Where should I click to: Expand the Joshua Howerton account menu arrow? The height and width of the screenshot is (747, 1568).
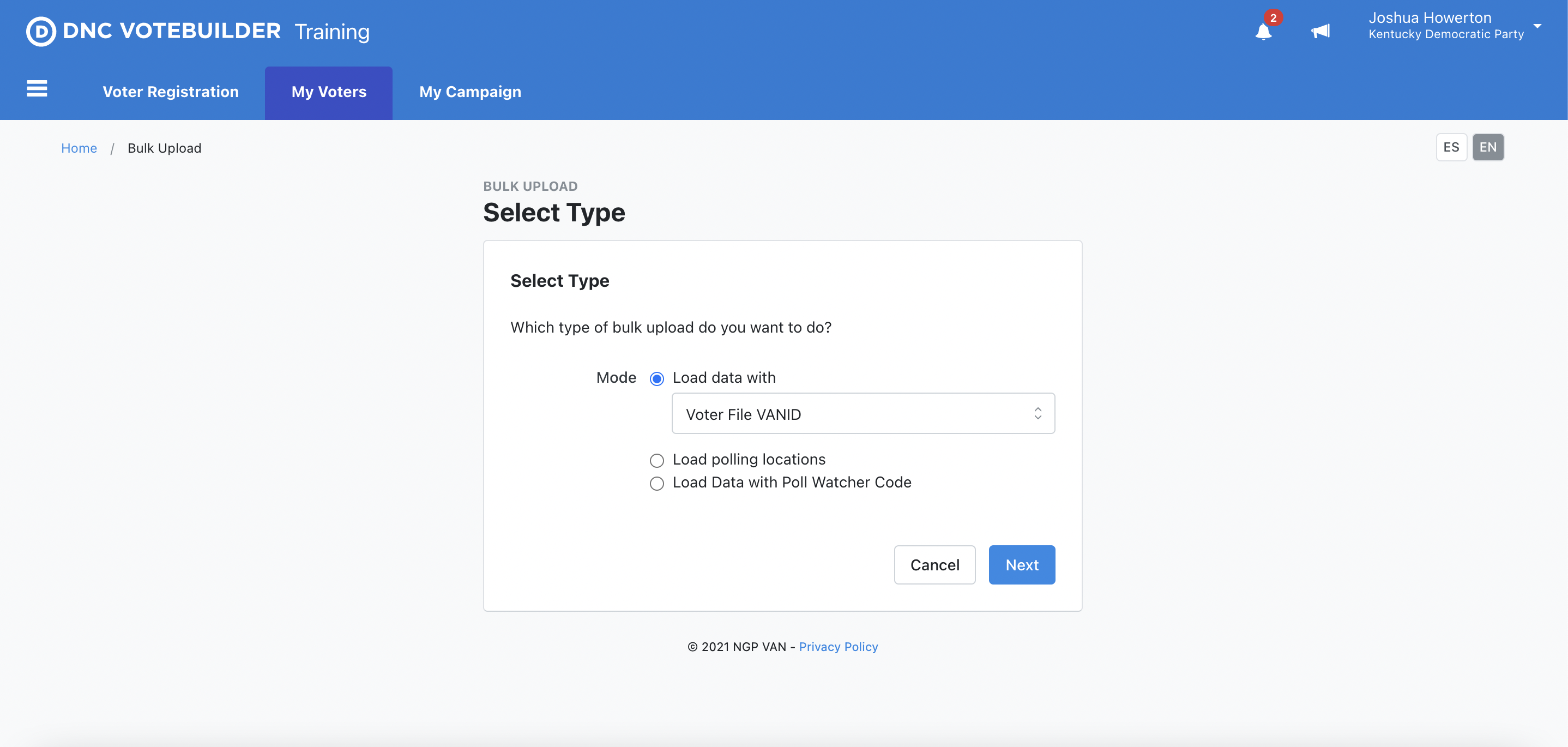click(x=1536, y=26)
